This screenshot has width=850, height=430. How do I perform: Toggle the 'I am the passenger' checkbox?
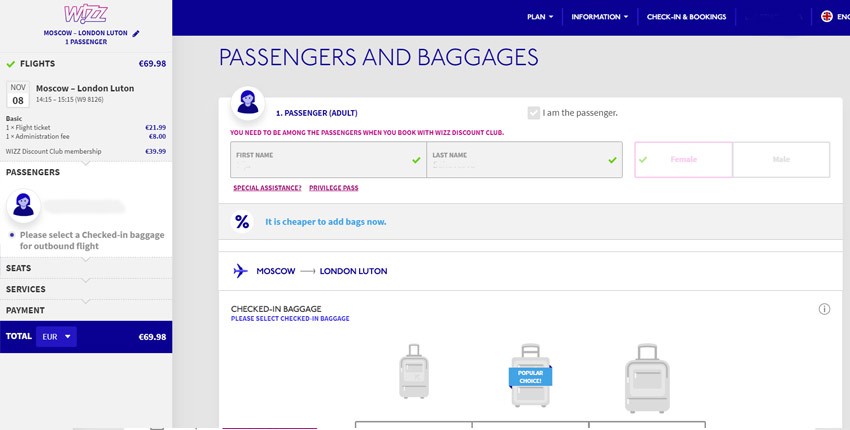point(534,113)
